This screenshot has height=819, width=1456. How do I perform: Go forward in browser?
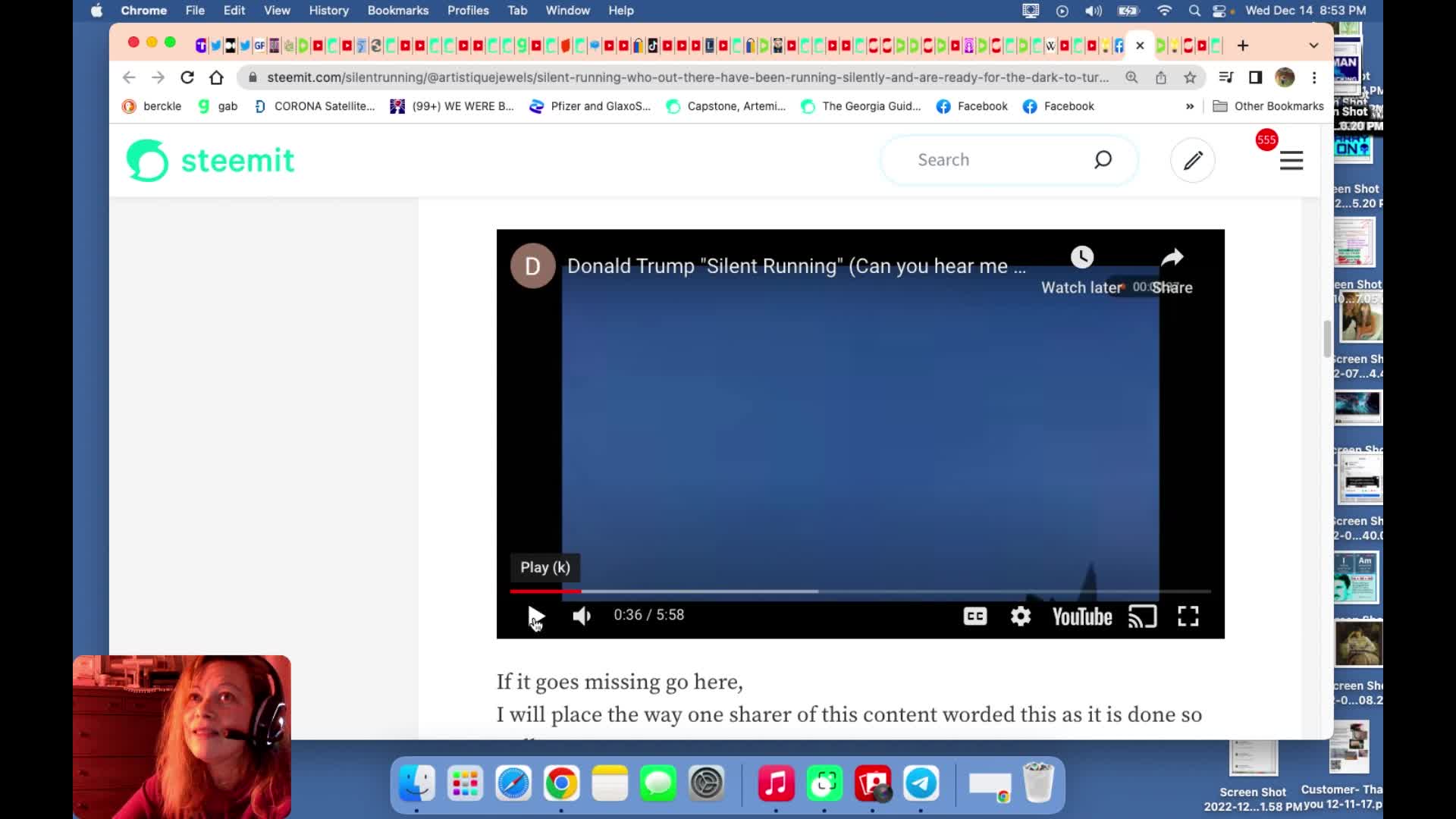pos(158,77)
